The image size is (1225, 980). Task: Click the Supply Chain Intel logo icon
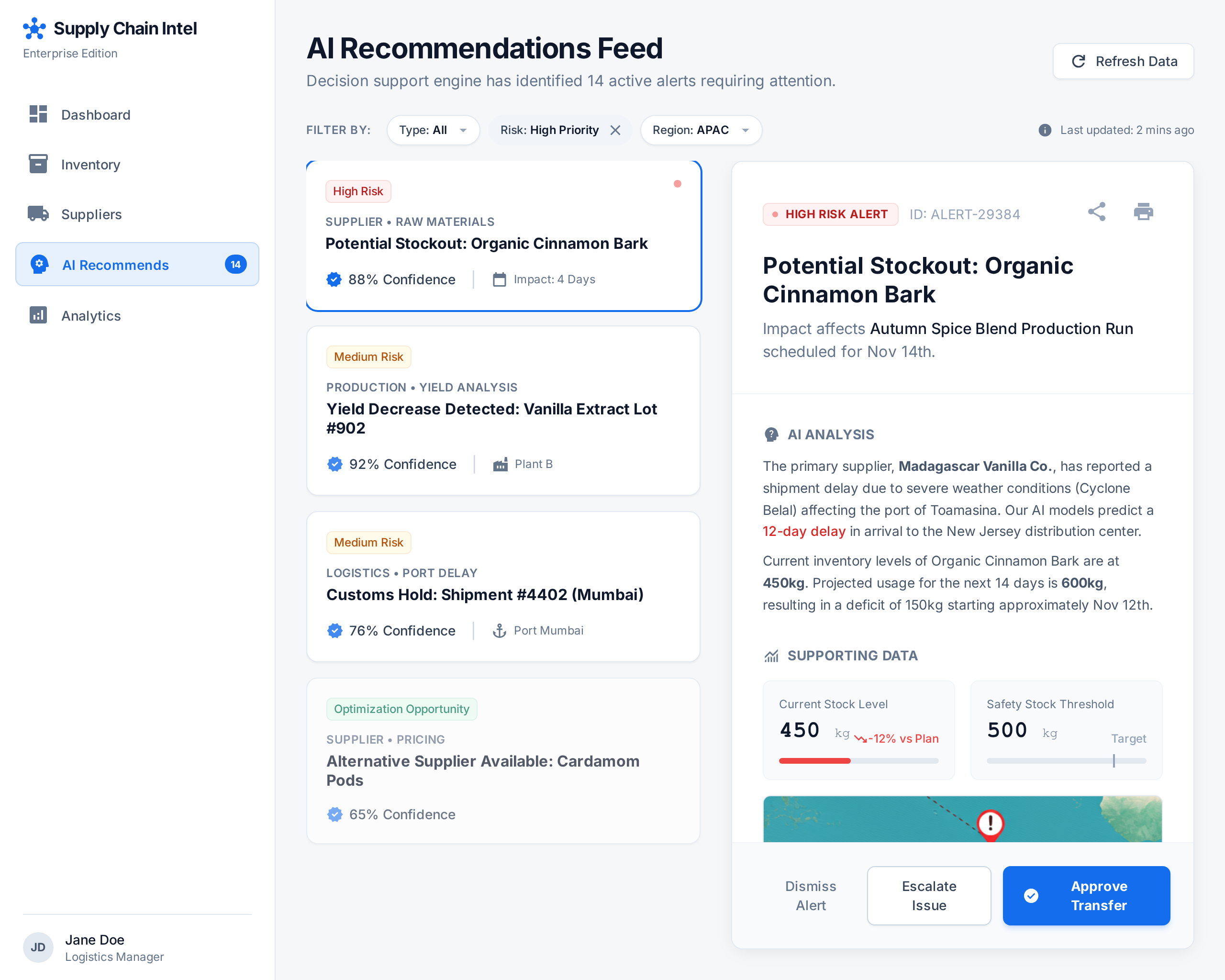[x=34, y=28]
